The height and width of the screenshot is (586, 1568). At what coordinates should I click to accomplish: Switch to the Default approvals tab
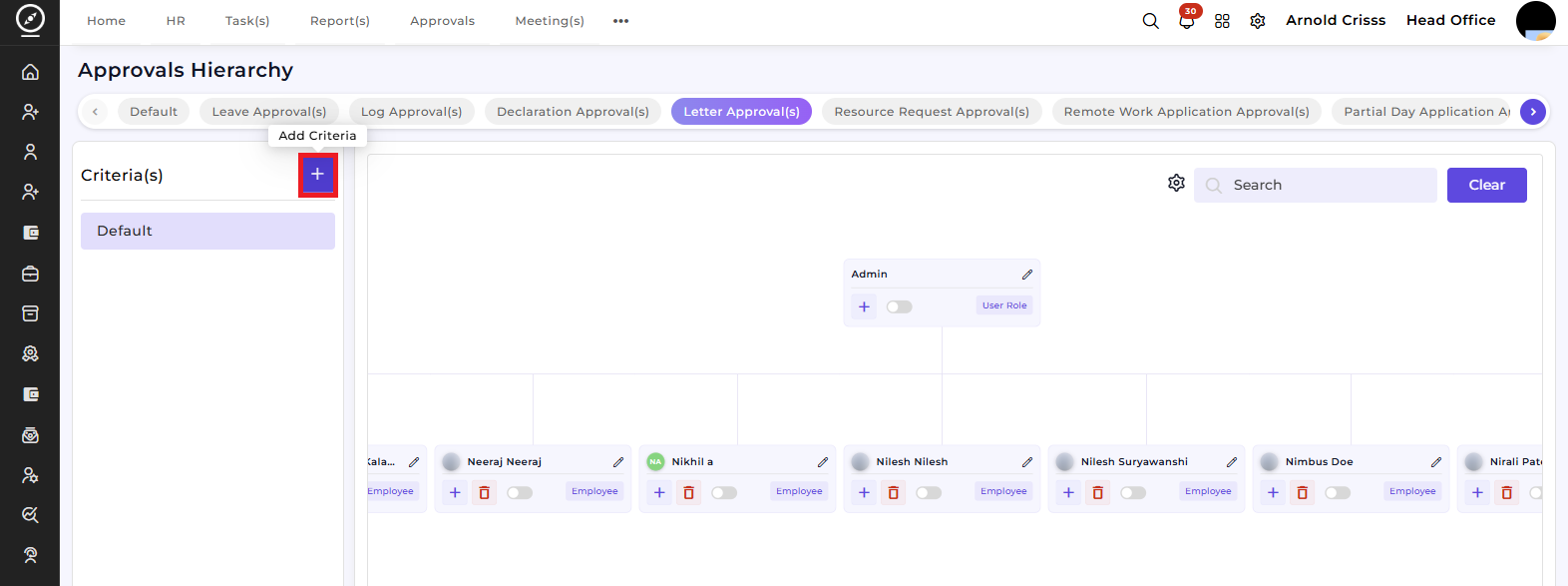(x=154, y=112)
